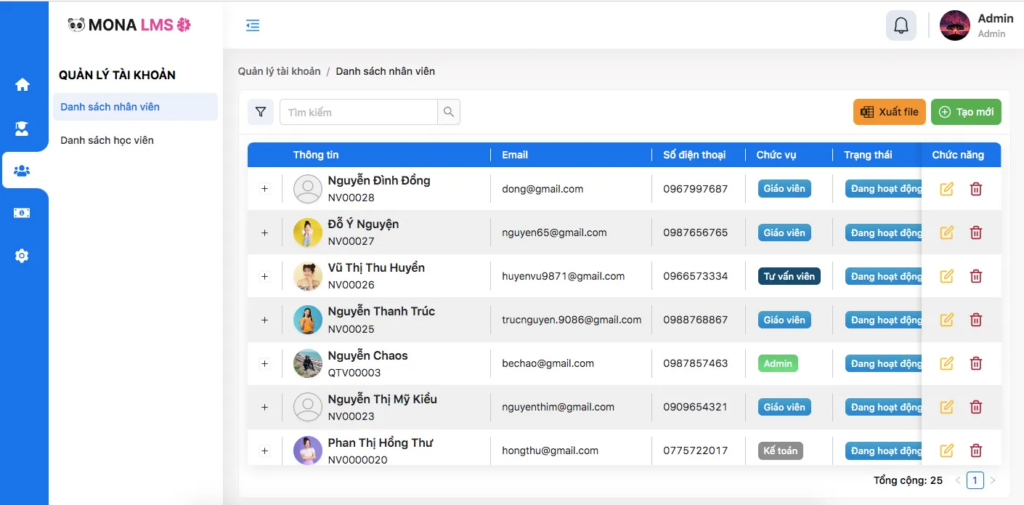
Task: Open the settings gear sidebar icon
Action: click(x=22, y=255)
